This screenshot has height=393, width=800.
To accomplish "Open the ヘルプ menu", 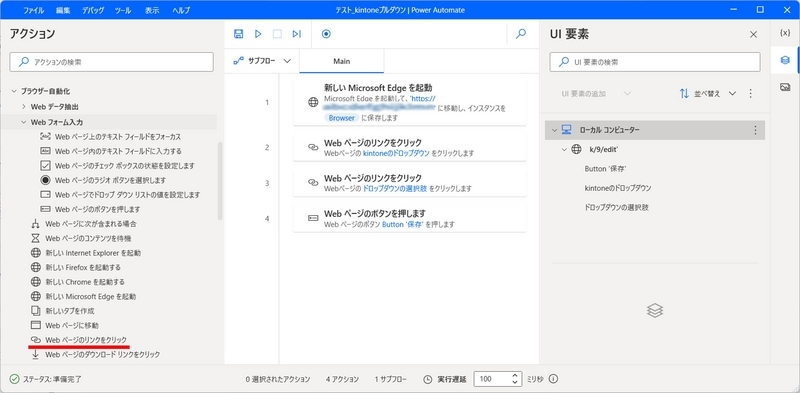I will (x=181, y=10).
